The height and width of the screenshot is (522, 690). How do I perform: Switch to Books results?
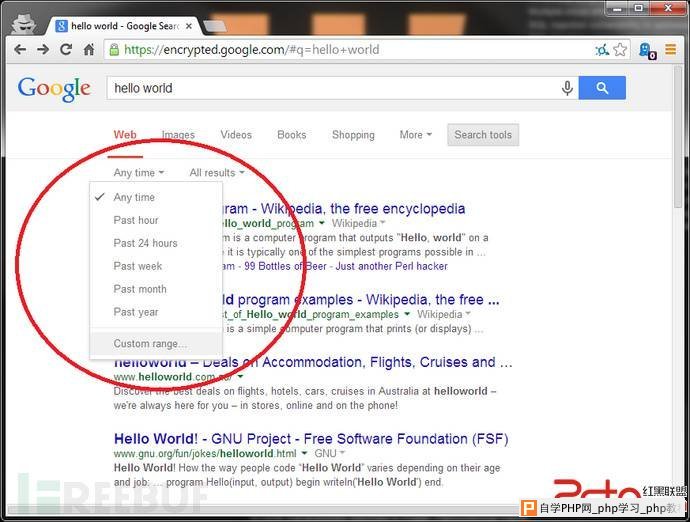point(292,135)
